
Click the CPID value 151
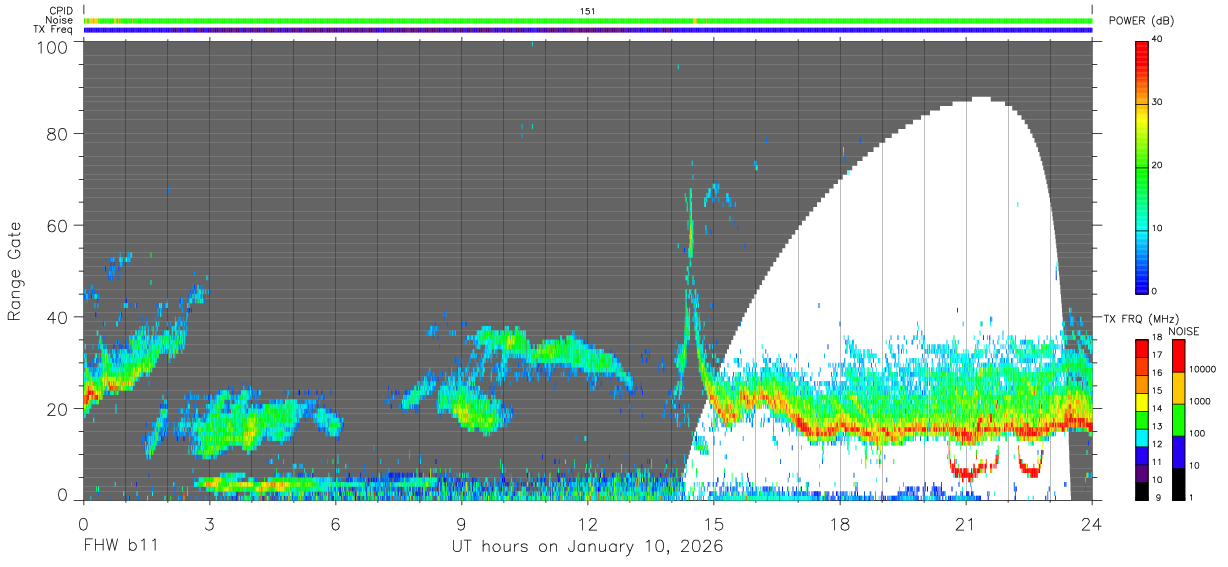pos(588,11)
